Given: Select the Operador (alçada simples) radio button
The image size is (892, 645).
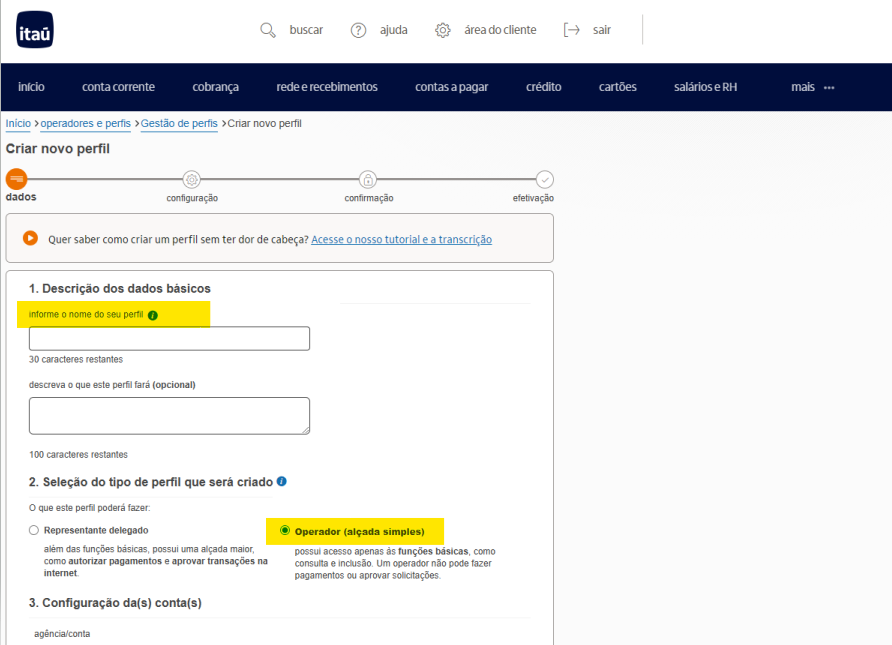Looking at the screenshot, I should click(x=285, y=531).
